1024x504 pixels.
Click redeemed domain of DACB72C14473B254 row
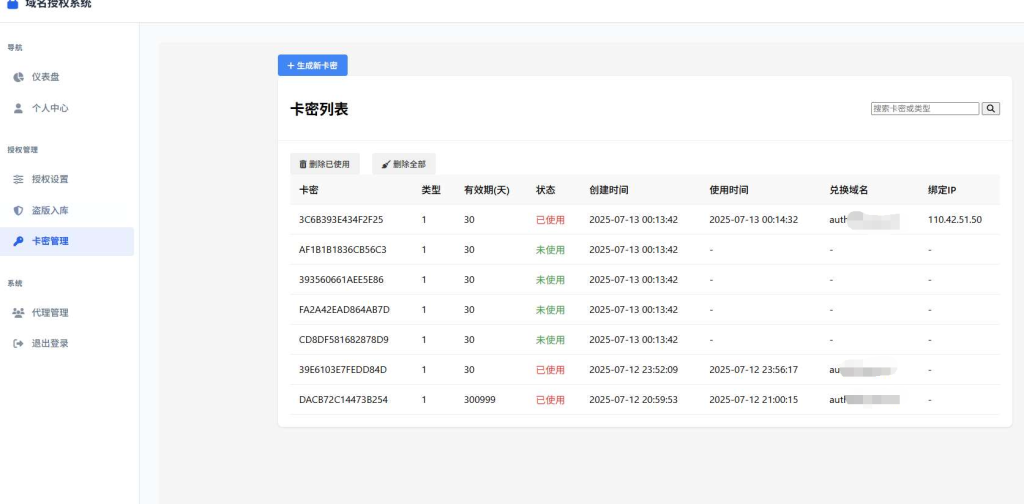865,400
